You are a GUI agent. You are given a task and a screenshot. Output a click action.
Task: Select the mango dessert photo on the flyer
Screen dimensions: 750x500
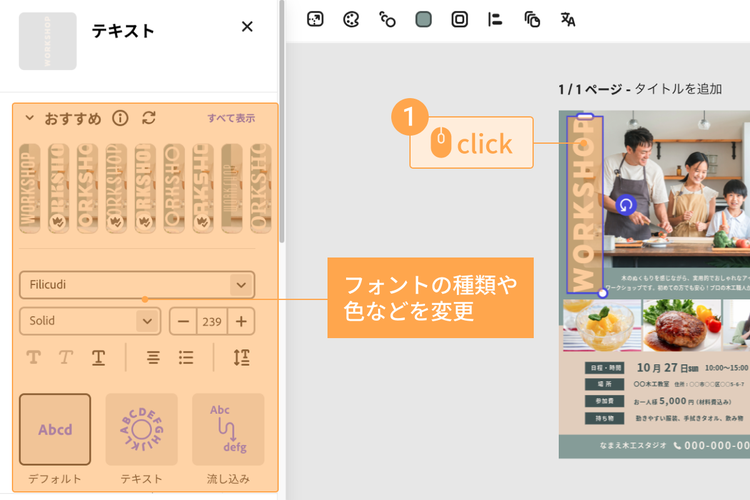click(x=602, y=326)
